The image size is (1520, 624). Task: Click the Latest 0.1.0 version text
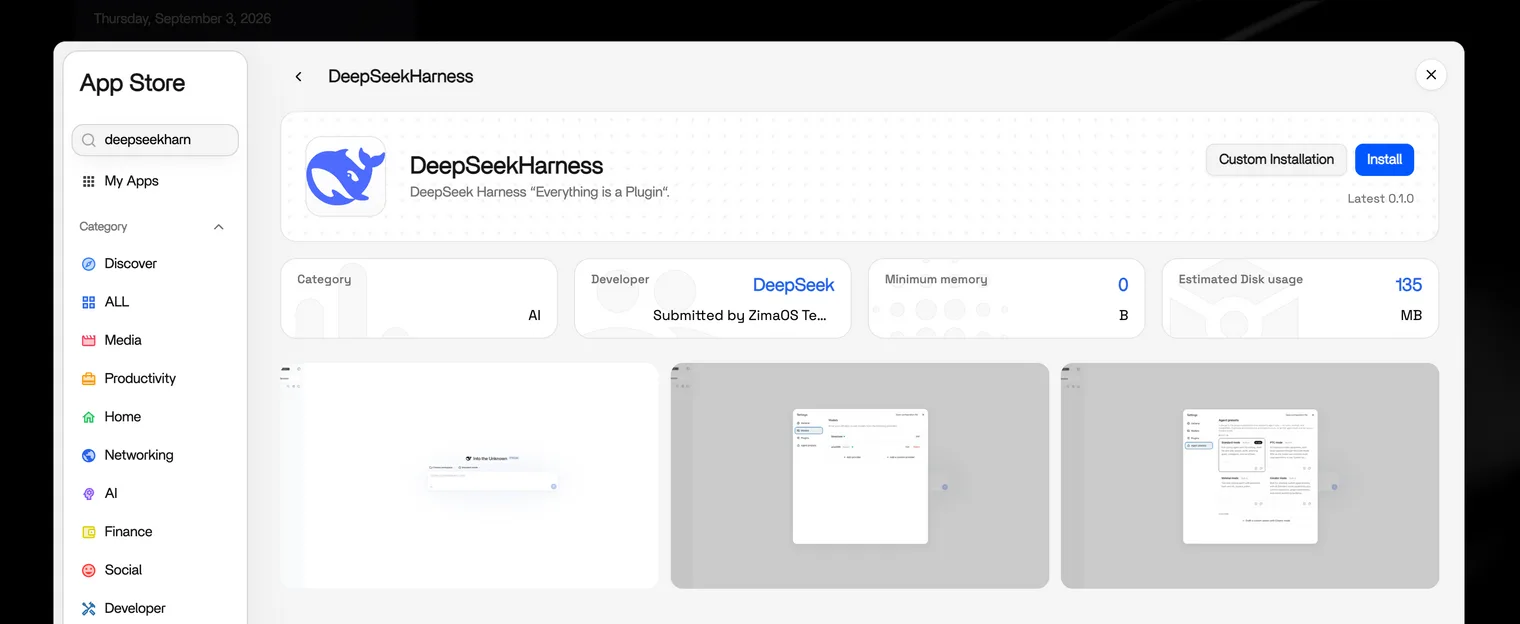[1380, 199]
